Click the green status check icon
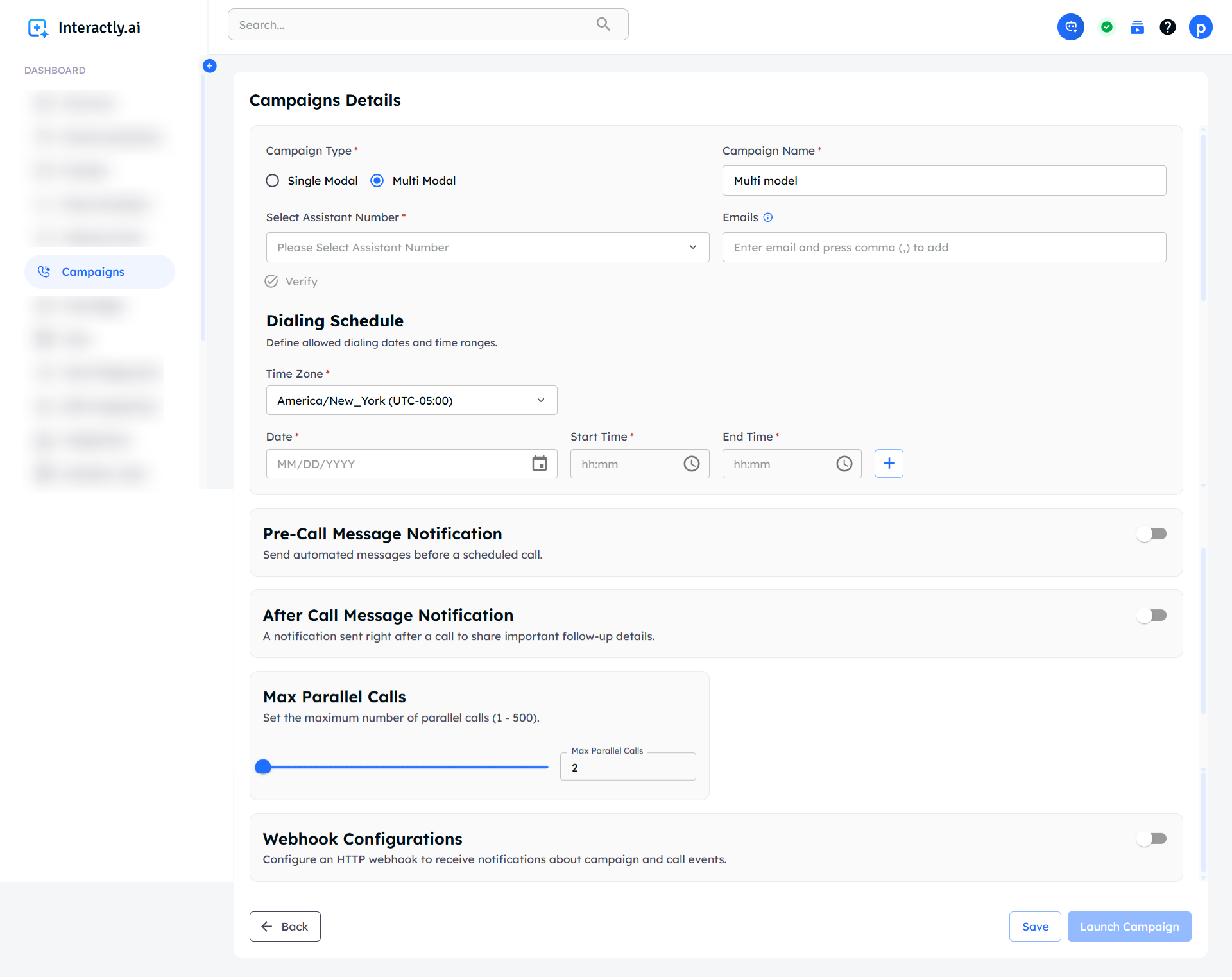The image size is (1232, 980). click(x=1106, y=27)
